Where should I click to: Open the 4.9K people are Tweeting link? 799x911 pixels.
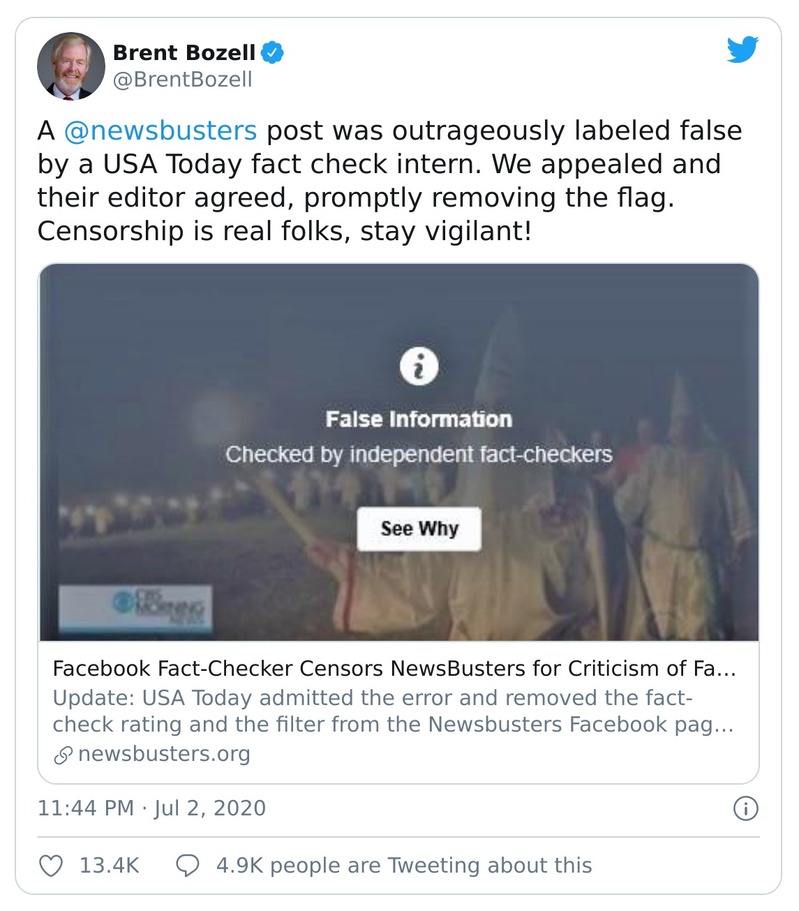404,865
